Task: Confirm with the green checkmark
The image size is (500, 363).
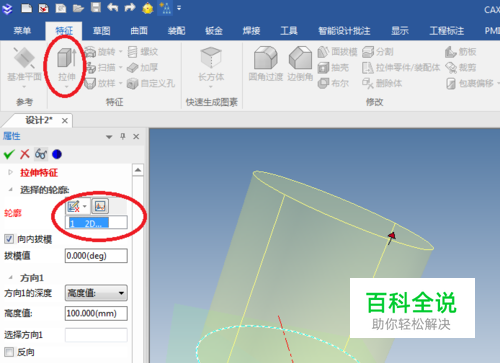Action: coord(9,154)
